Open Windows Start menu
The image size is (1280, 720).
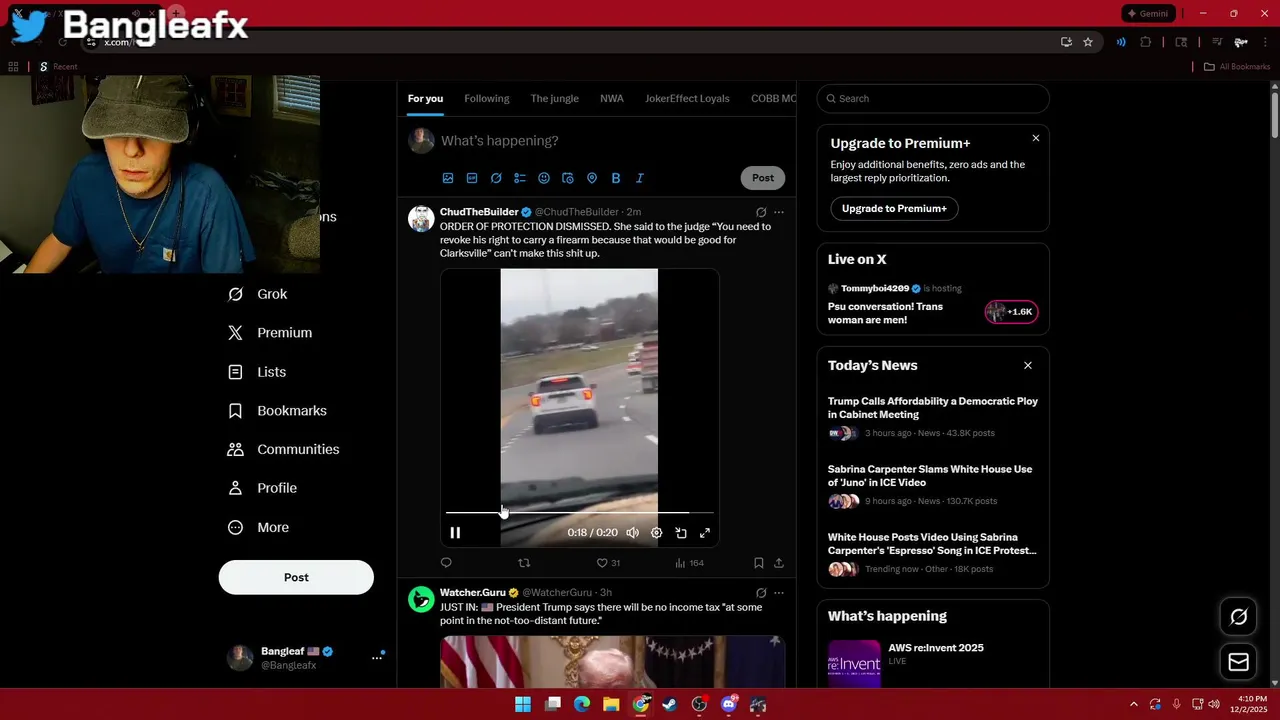[x=523, y=705]
